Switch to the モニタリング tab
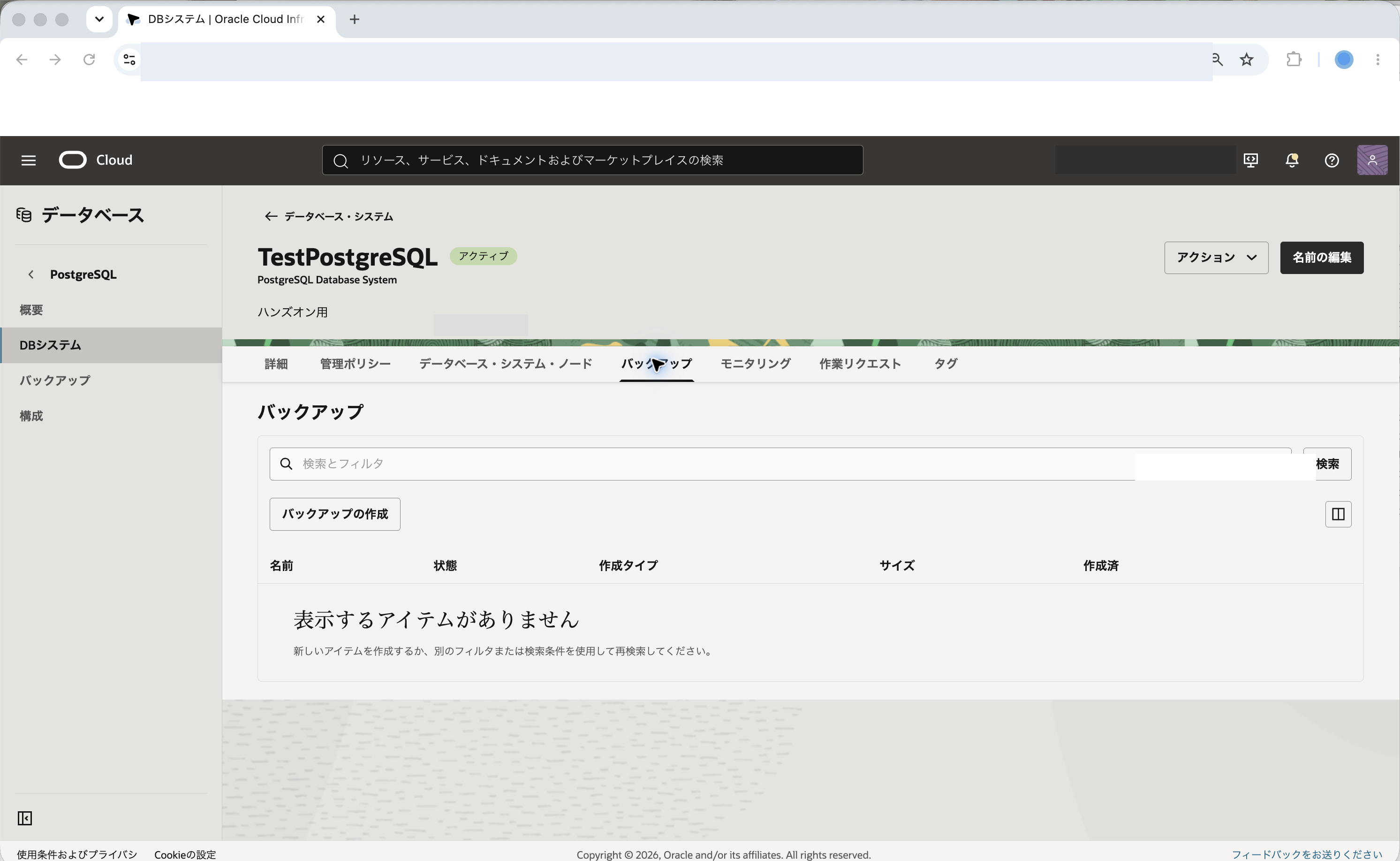Screen dimensions: 1400x861 coord(755,364)
